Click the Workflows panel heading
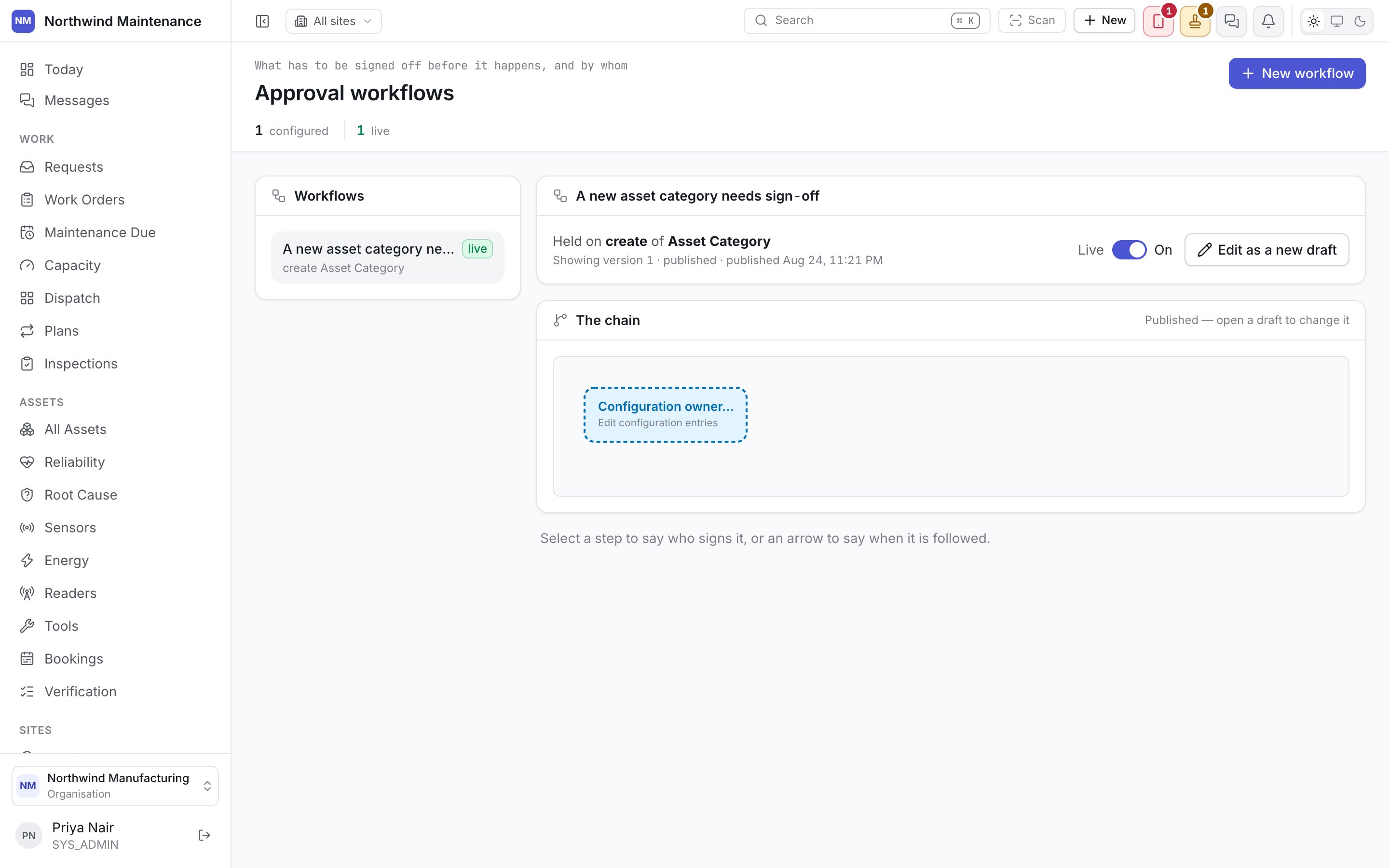Image resolution: width=1389 pixels, height=868 pixels. (x=329, y=196)
